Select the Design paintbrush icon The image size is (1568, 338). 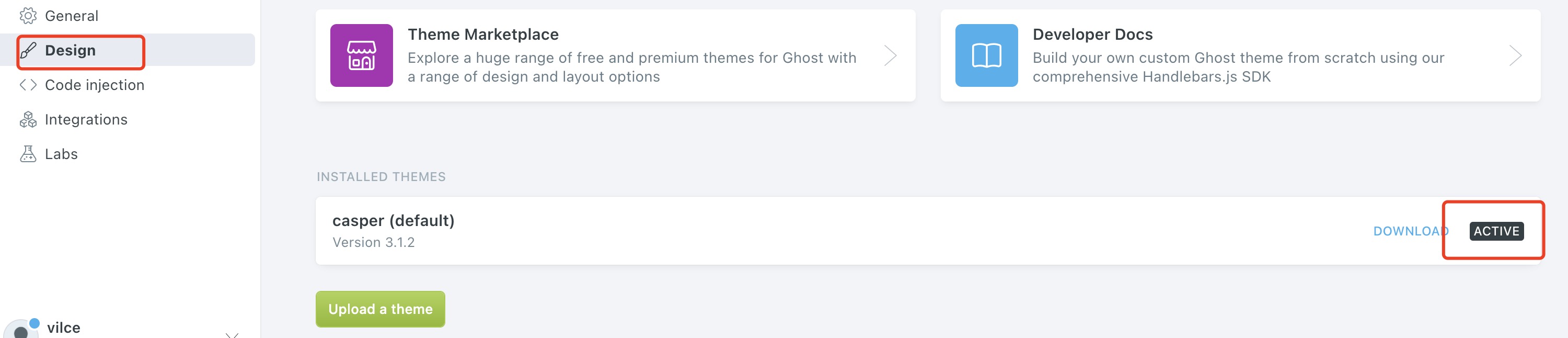tap(29, 50)
